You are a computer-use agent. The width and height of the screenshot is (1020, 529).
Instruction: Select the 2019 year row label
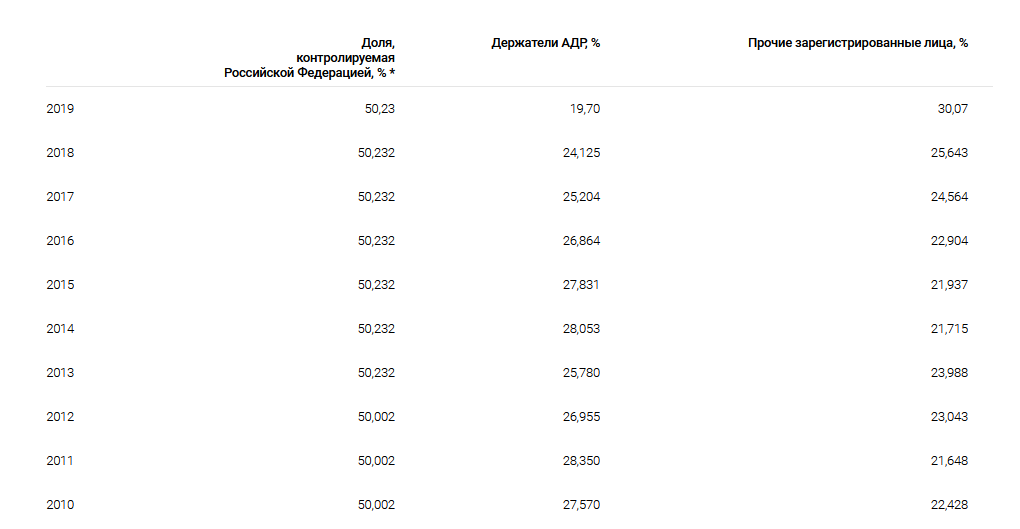point(60,109)
